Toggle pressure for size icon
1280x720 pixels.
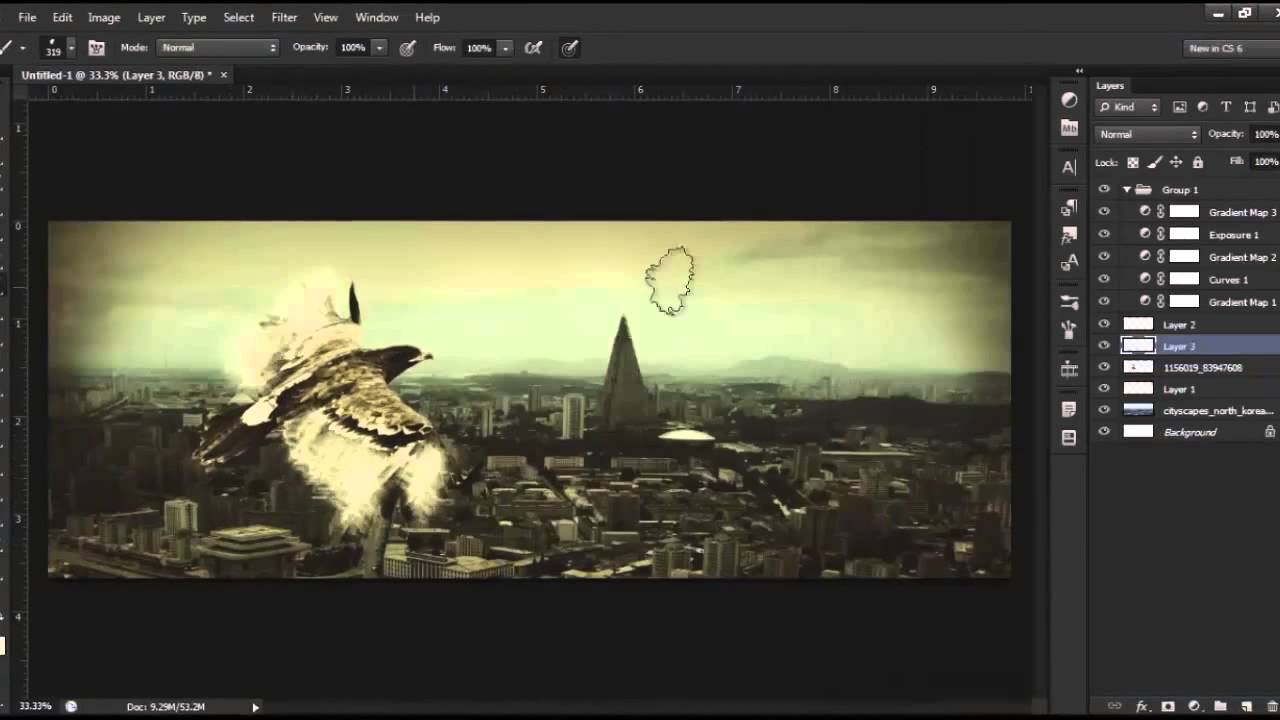(570, 48)
